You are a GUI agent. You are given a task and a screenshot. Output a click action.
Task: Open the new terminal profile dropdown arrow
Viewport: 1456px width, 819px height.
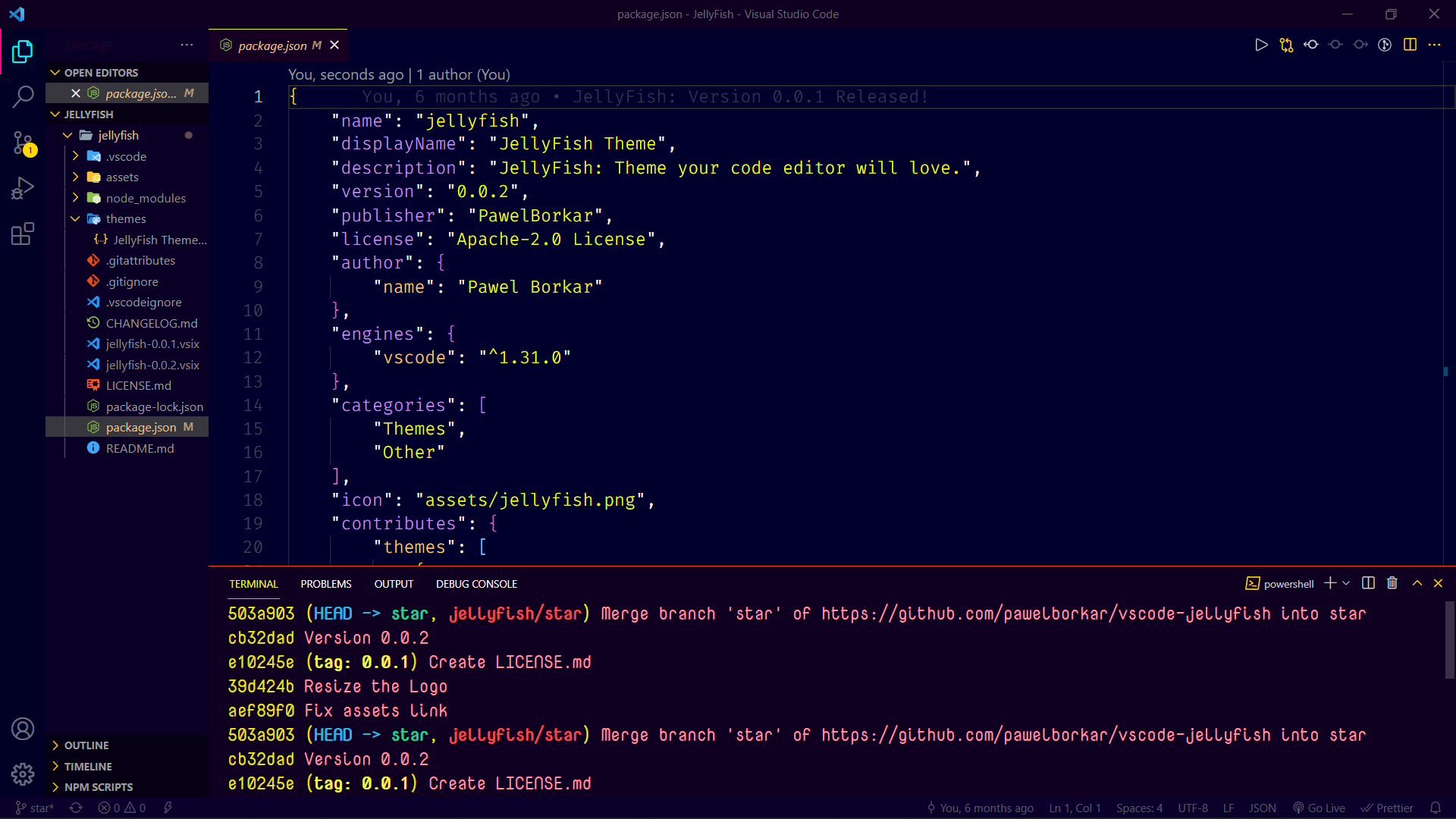tap(1346, 583)
